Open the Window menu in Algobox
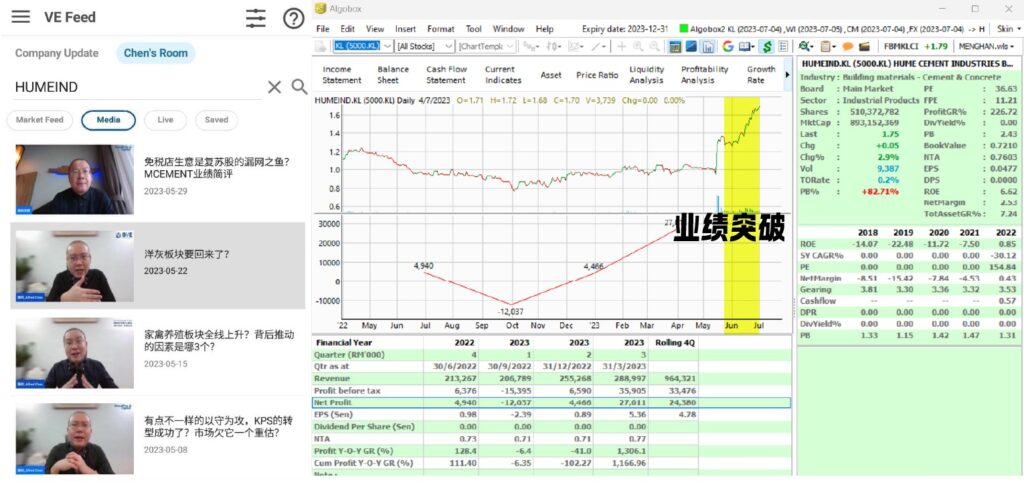1024x481 pixels. tap(508, 29)
